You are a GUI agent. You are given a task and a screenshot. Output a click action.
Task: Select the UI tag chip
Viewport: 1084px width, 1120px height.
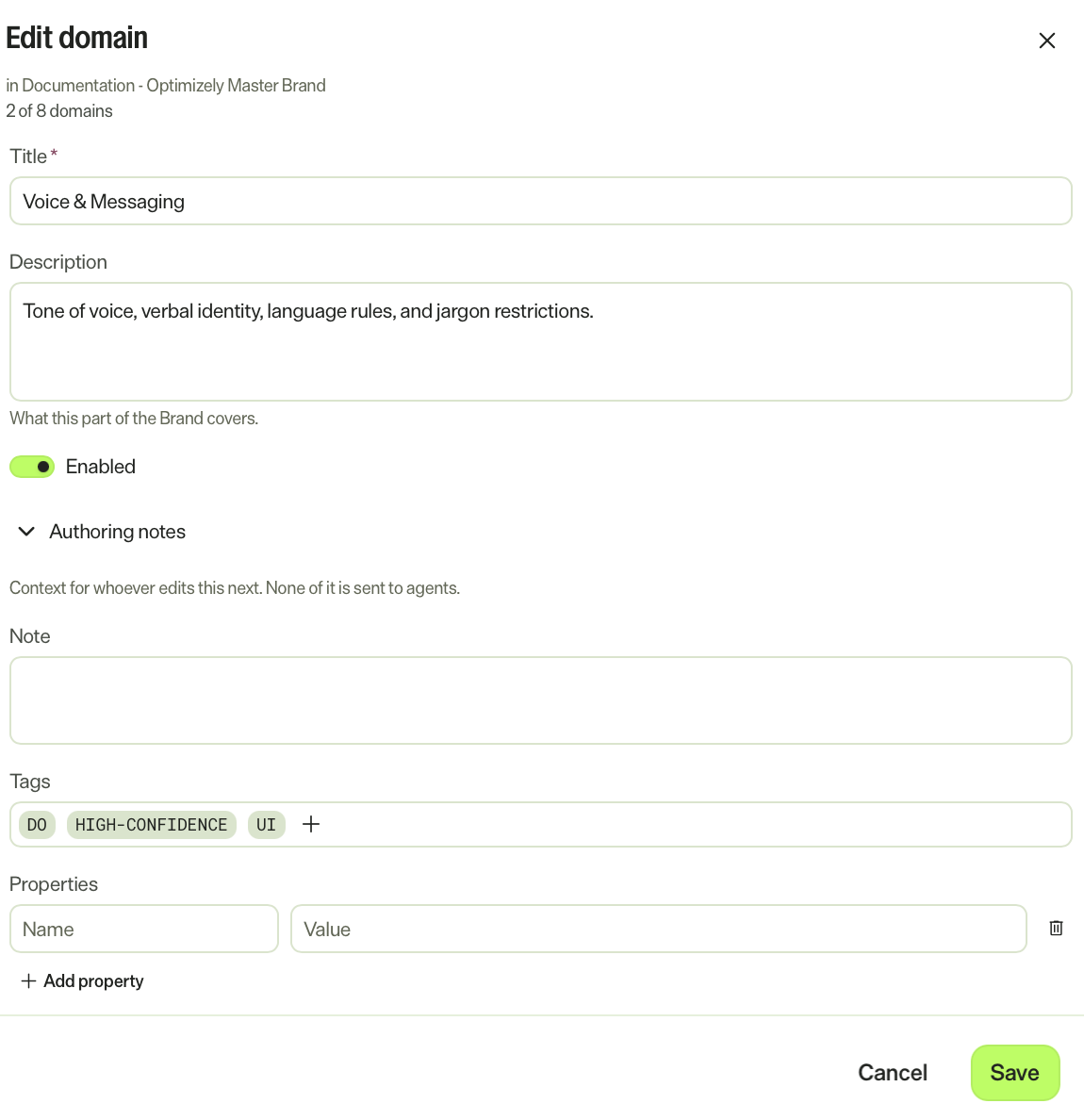[267, 824]
